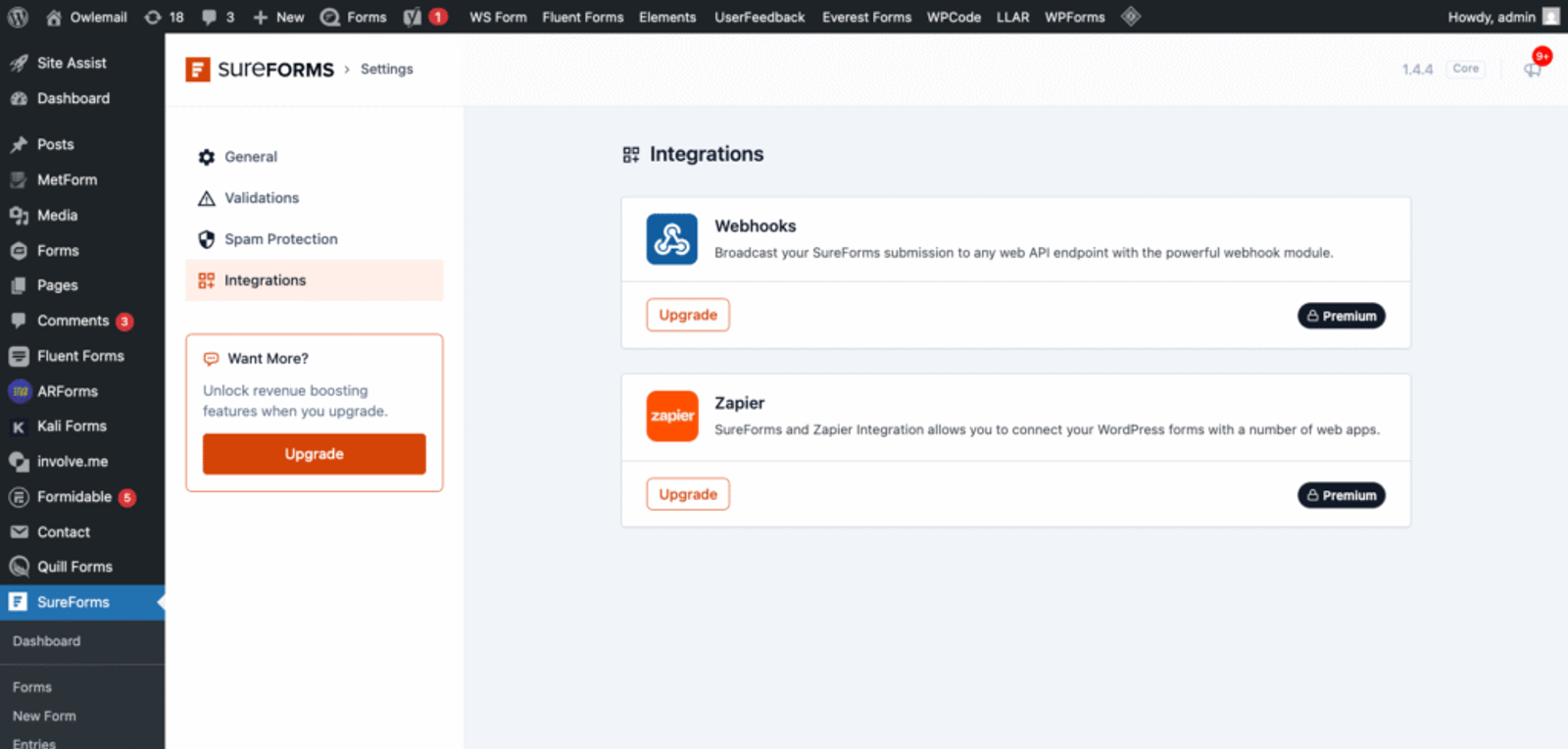Click Upgrade in the Zapier card

pyautogui.click(x=688, y=494)
